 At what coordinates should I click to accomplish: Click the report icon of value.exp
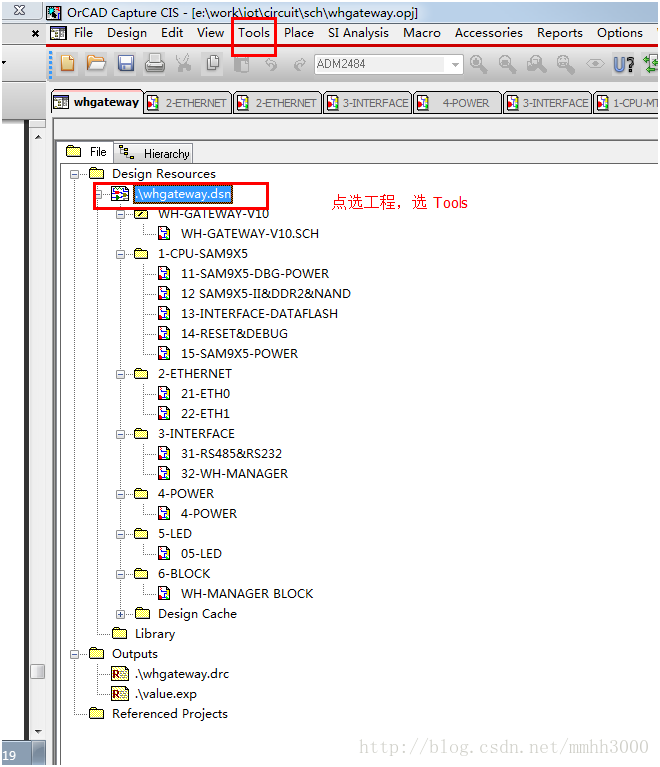pyautogui.click(x=120, y=694)
